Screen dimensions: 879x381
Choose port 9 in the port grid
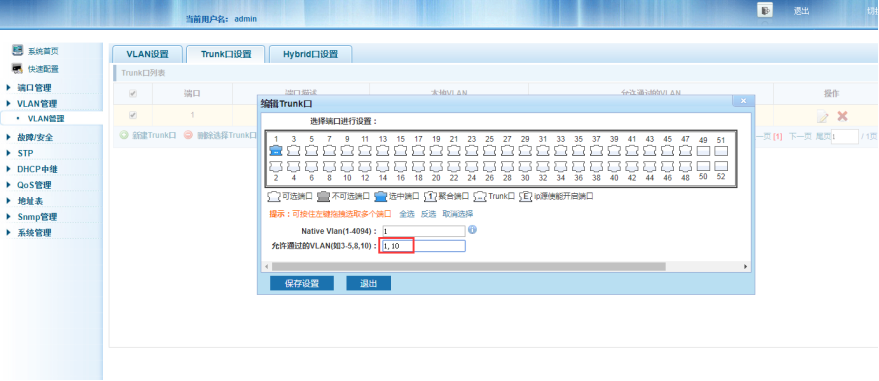click(x=347, y=151)
